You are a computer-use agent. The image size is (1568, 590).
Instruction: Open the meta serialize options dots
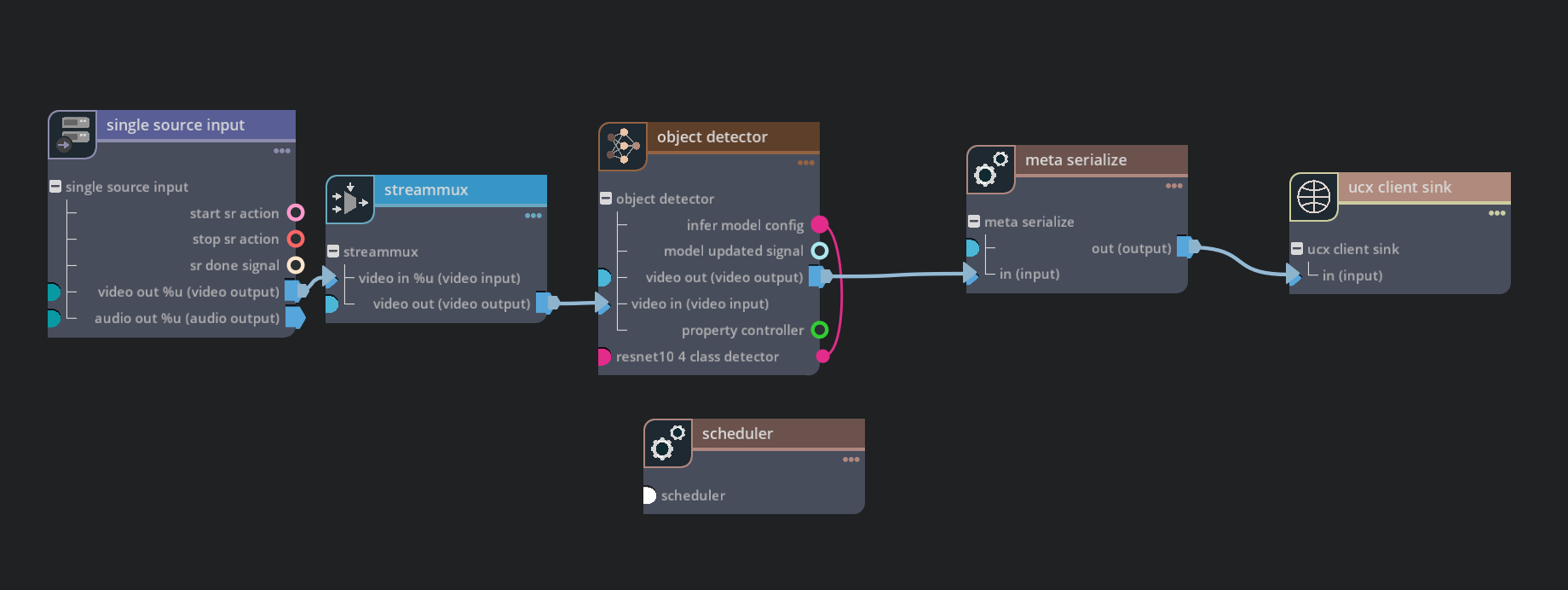click(x=1174, y=186)
